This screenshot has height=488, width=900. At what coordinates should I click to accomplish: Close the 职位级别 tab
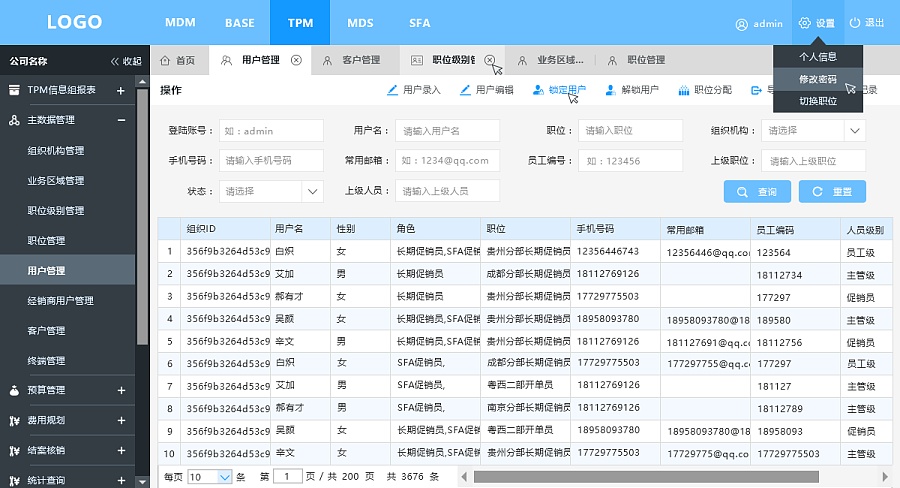pos(489,60)
